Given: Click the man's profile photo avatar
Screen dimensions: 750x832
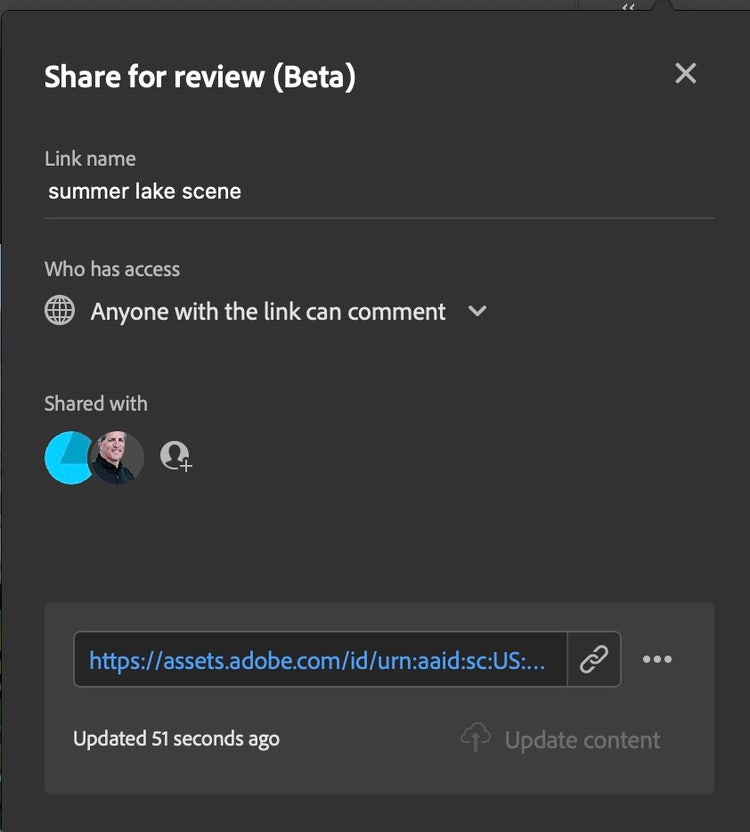Looking at the screenshot, I should point(118,456).
